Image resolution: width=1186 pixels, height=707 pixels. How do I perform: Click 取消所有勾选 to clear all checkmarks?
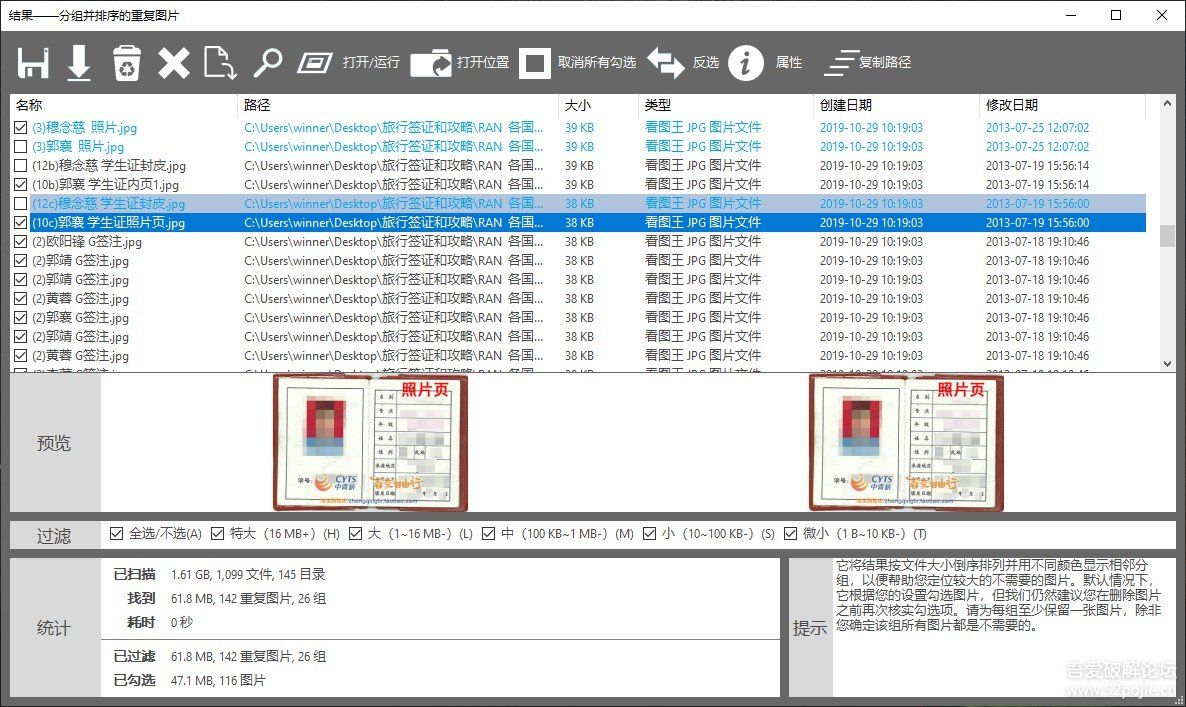coord(536,62)
